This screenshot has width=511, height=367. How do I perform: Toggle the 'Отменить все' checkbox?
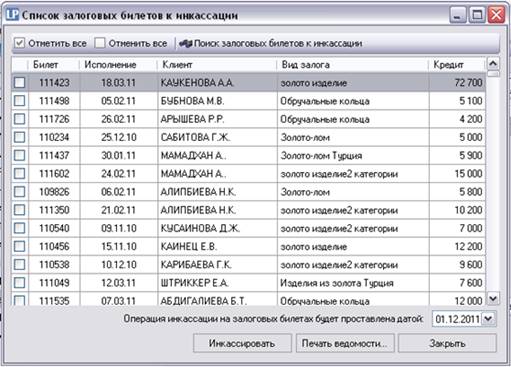(100, 43)
